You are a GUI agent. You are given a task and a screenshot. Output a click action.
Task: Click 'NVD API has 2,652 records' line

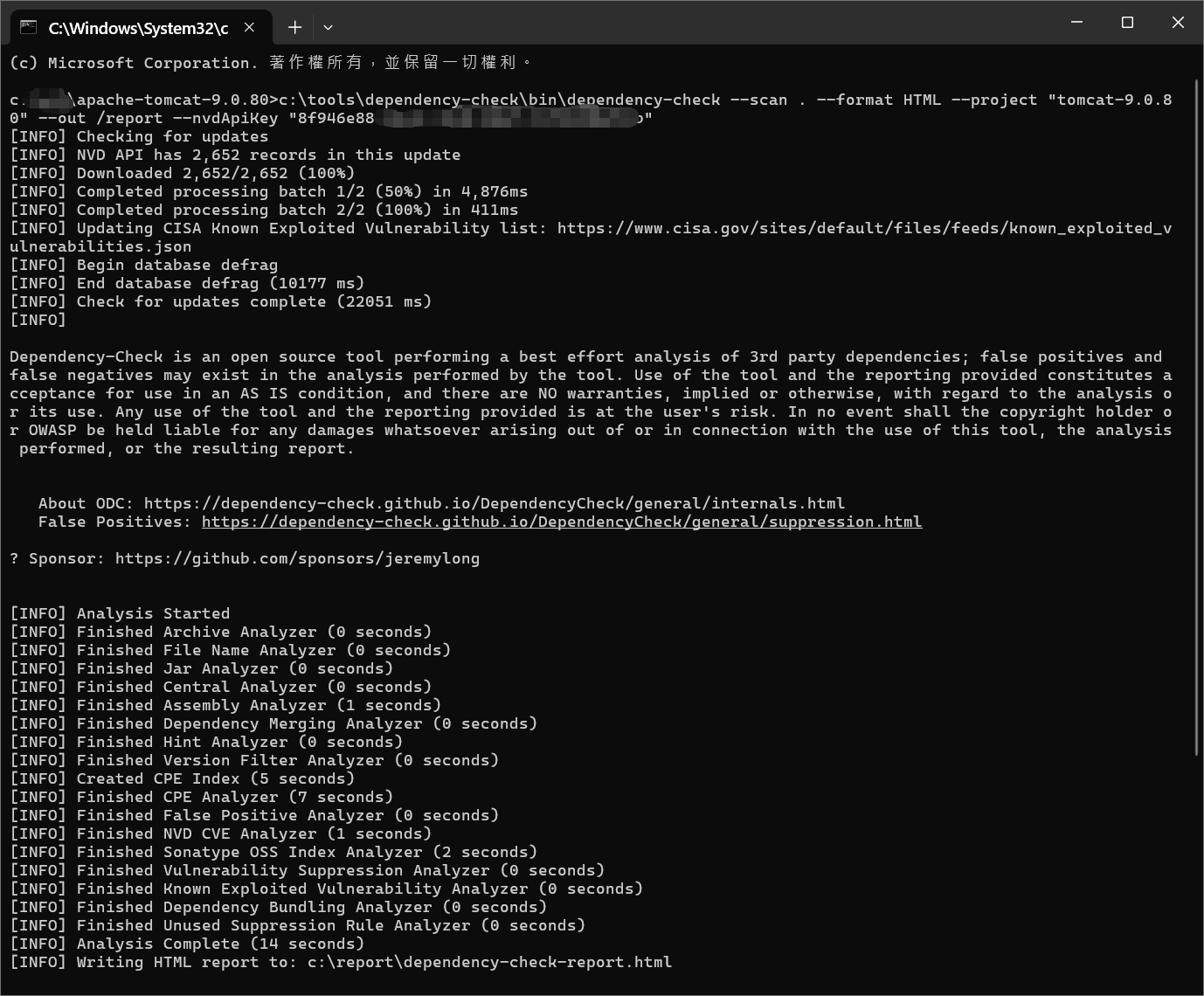click(235, 155)
